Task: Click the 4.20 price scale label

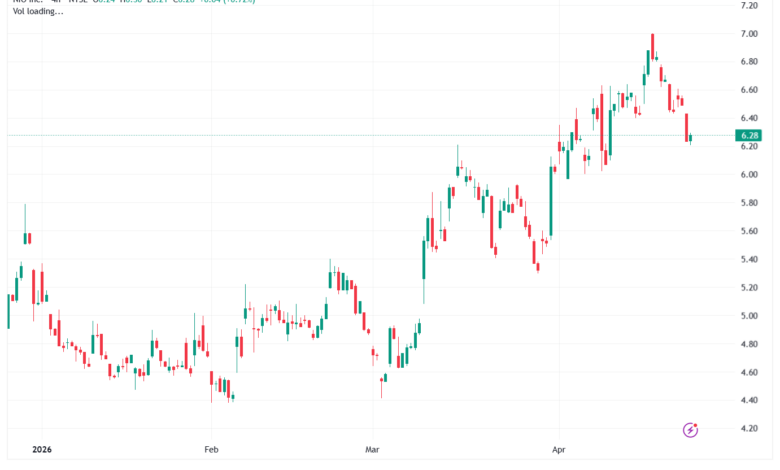Action: (749, 428)
